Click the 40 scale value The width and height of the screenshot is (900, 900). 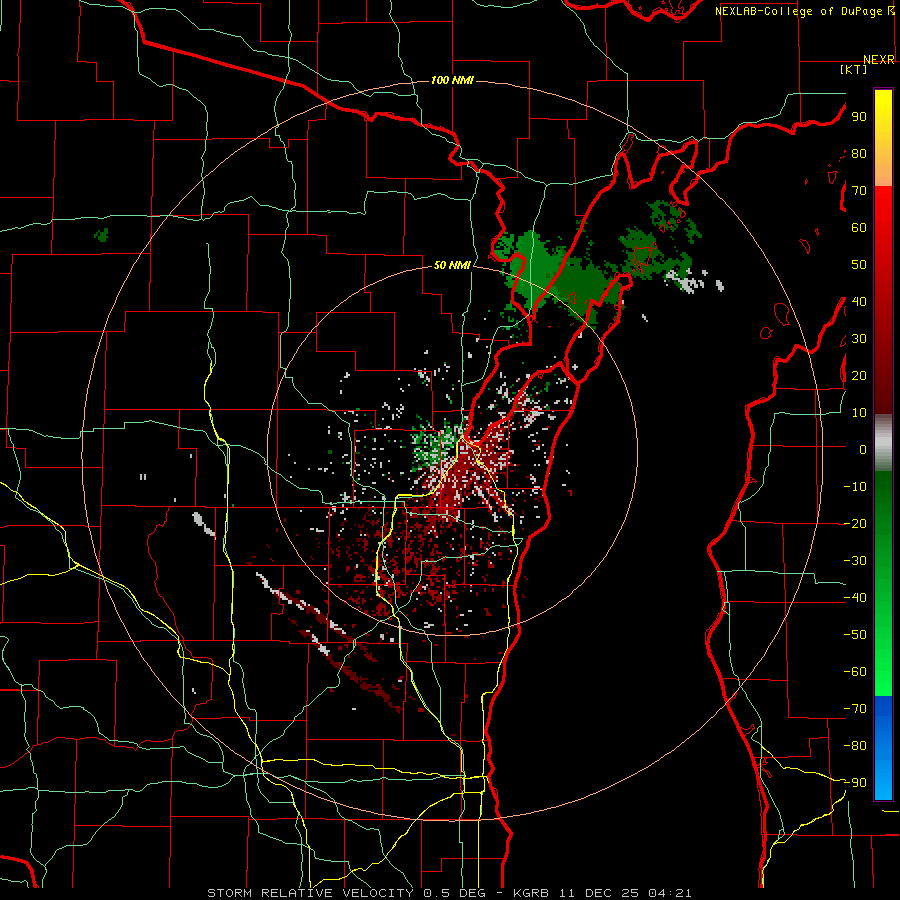click(x=859, y=301)
